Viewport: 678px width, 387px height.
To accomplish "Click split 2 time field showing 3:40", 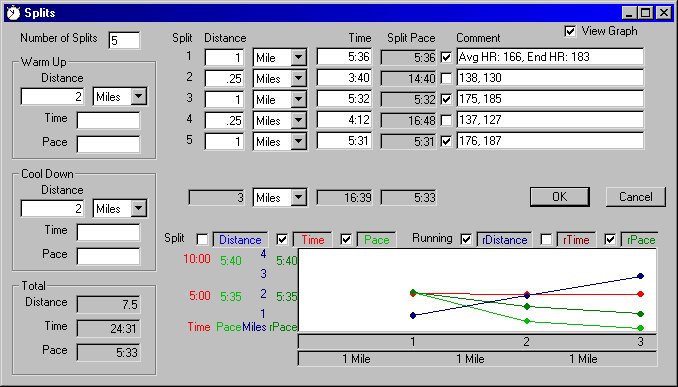I will tap(344, 78).
